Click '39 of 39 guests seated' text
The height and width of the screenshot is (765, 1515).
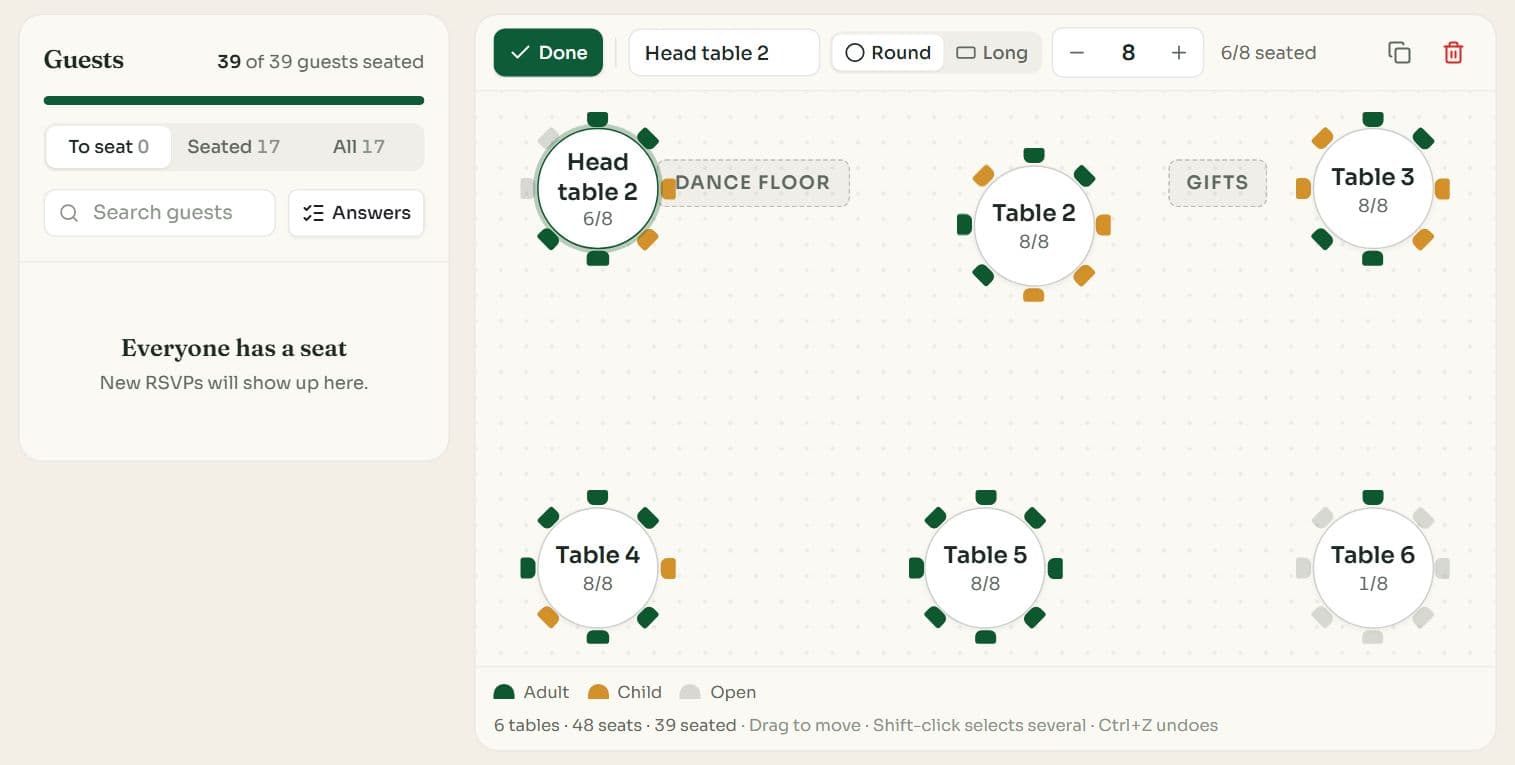(320, 62)
